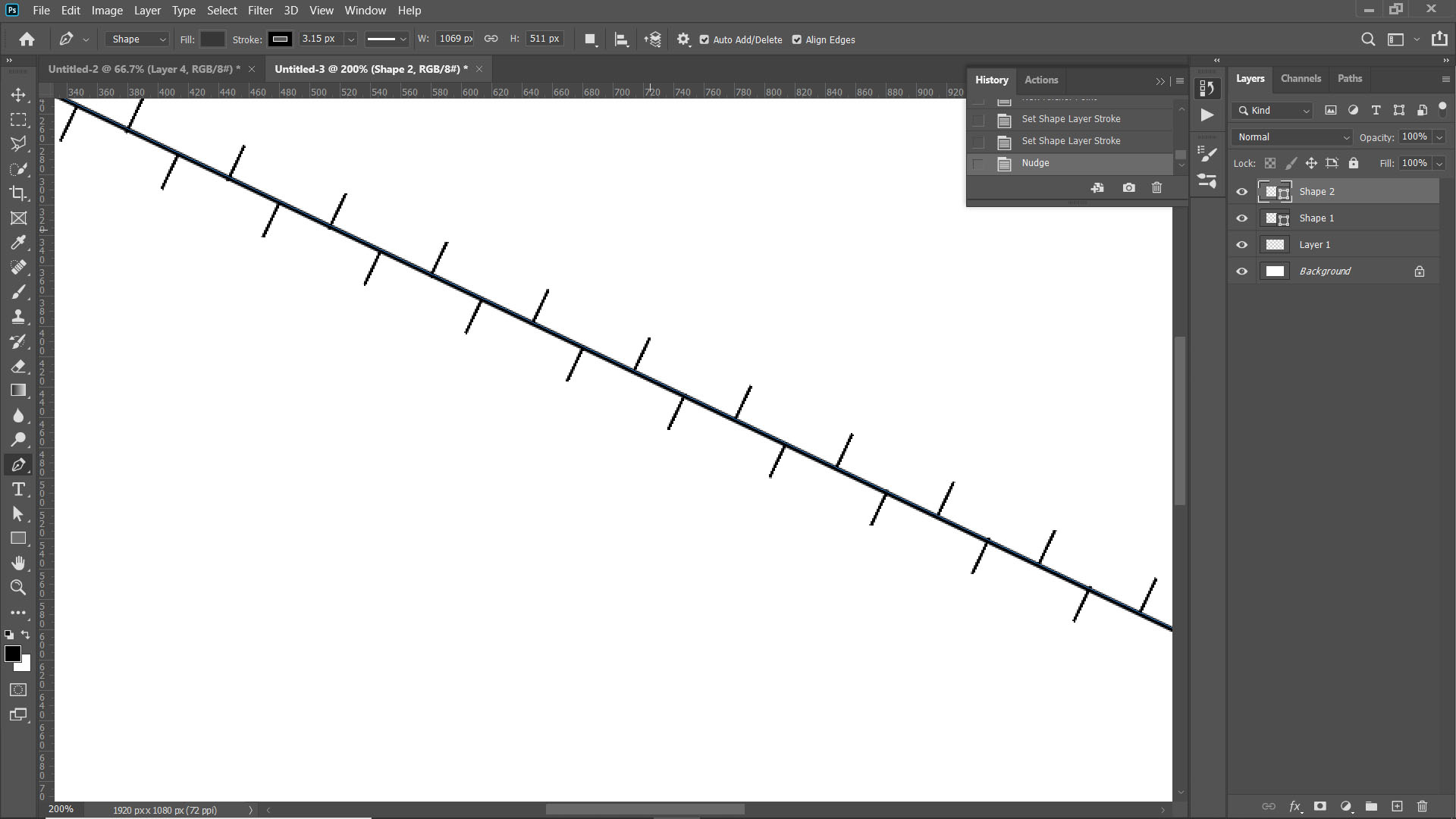Edit the shape width field
1456x819 pixels.
point(453,39)
